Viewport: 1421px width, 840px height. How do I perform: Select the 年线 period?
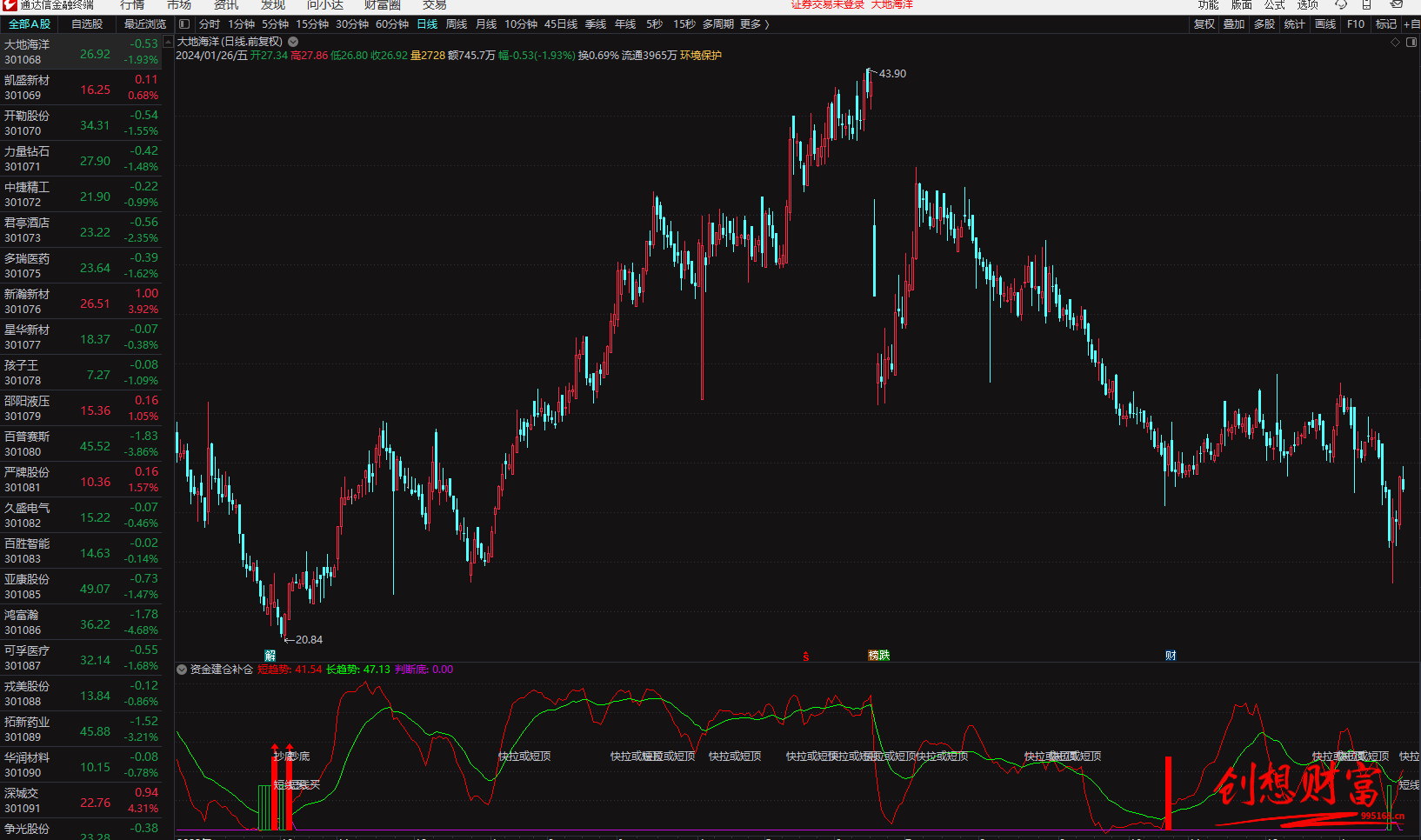pyautogui.click(x=625, y=24)
